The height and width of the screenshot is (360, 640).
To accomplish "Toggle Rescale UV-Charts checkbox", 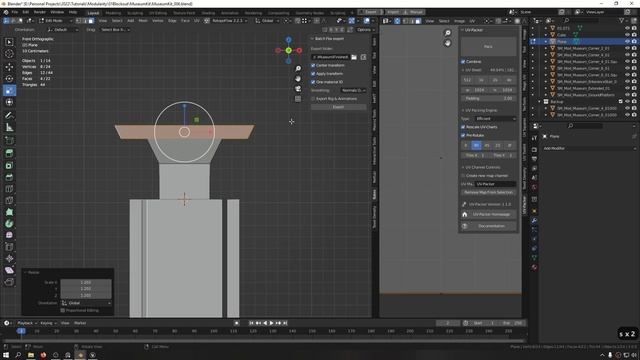I will click(x=463, y=127).
